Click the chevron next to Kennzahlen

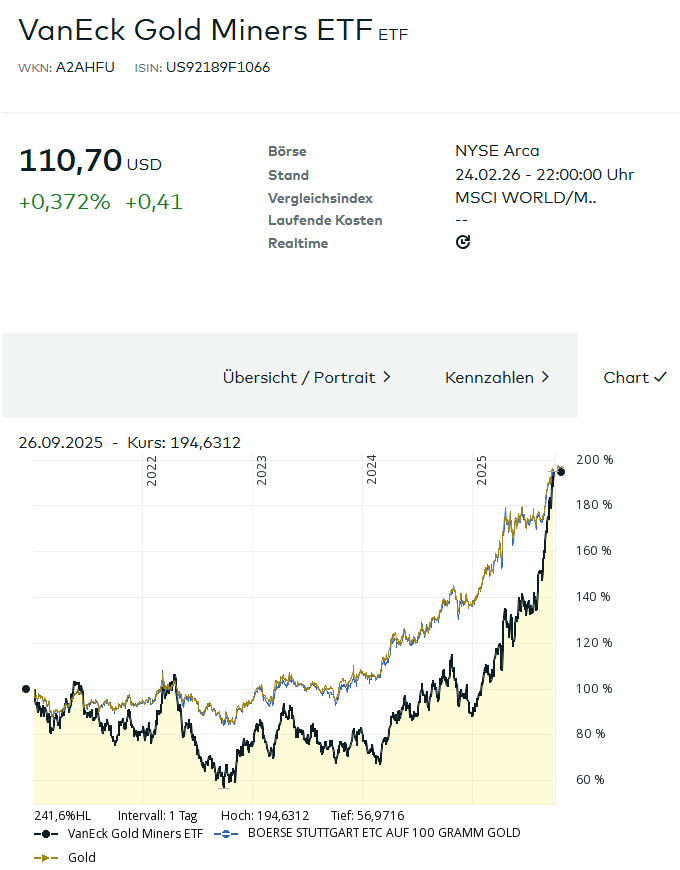click(545, 377)
